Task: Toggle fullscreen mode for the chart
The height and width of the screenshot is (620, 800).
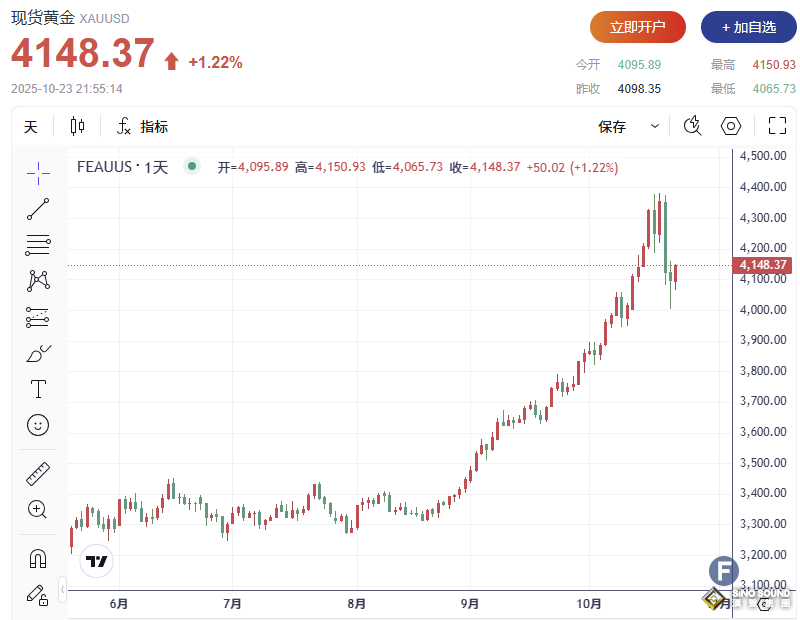Action: pos(777,126)
